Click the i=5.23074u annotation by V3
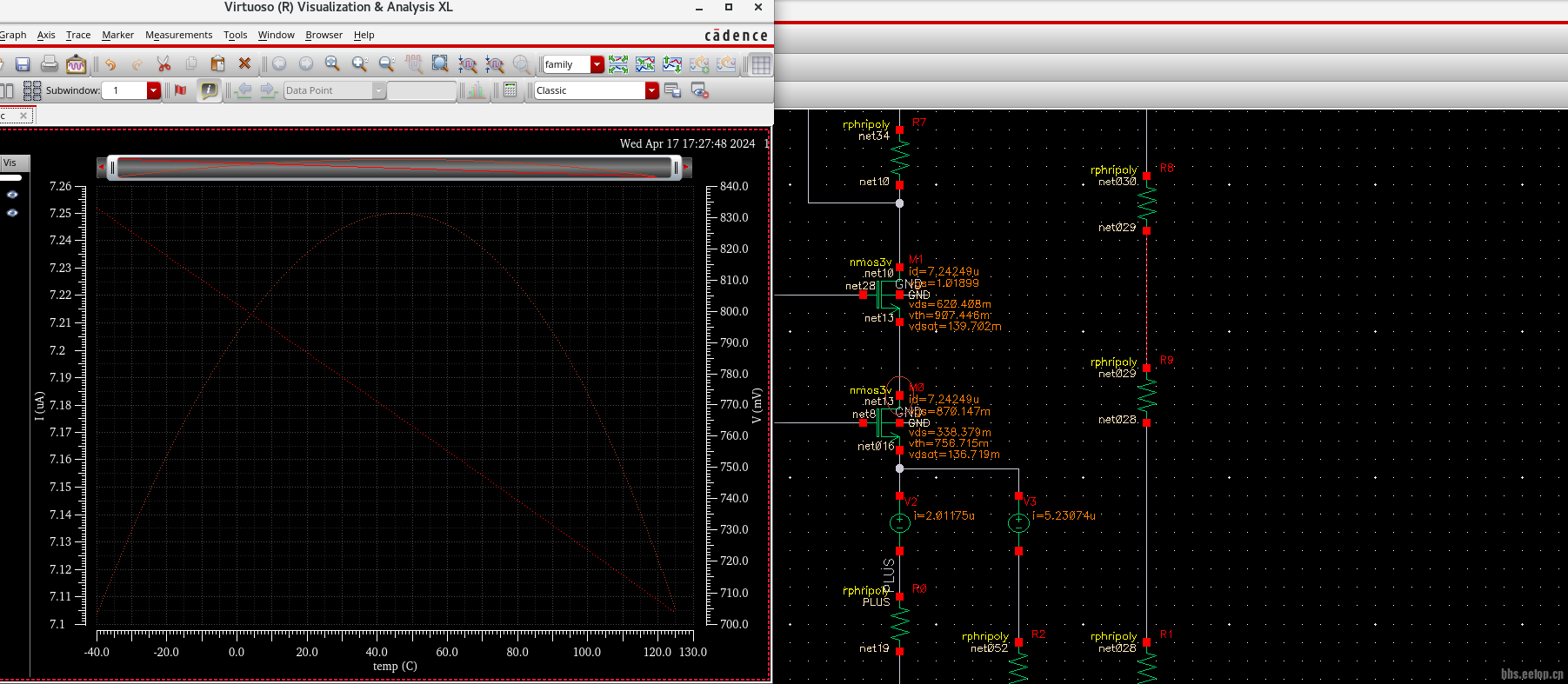 pyautogui.click(x=1064, y=515)
